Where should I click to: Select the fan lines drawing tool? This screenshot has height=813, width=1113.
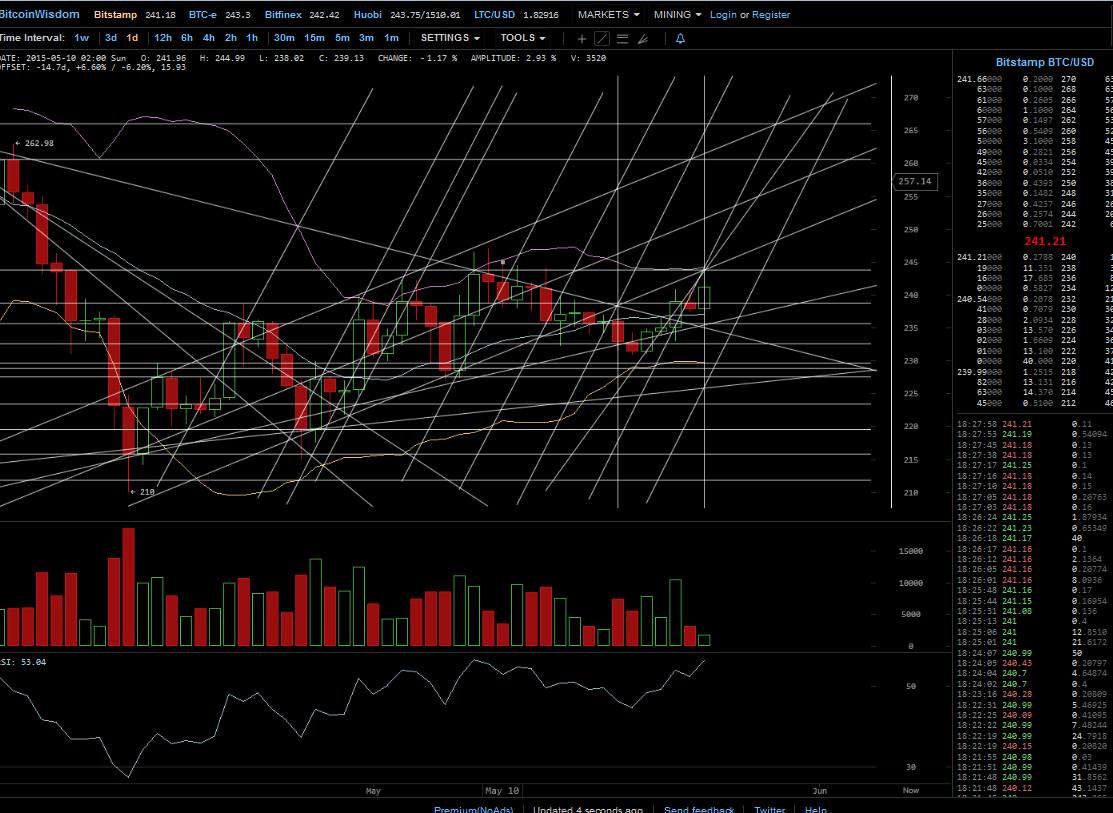(643, 39)
